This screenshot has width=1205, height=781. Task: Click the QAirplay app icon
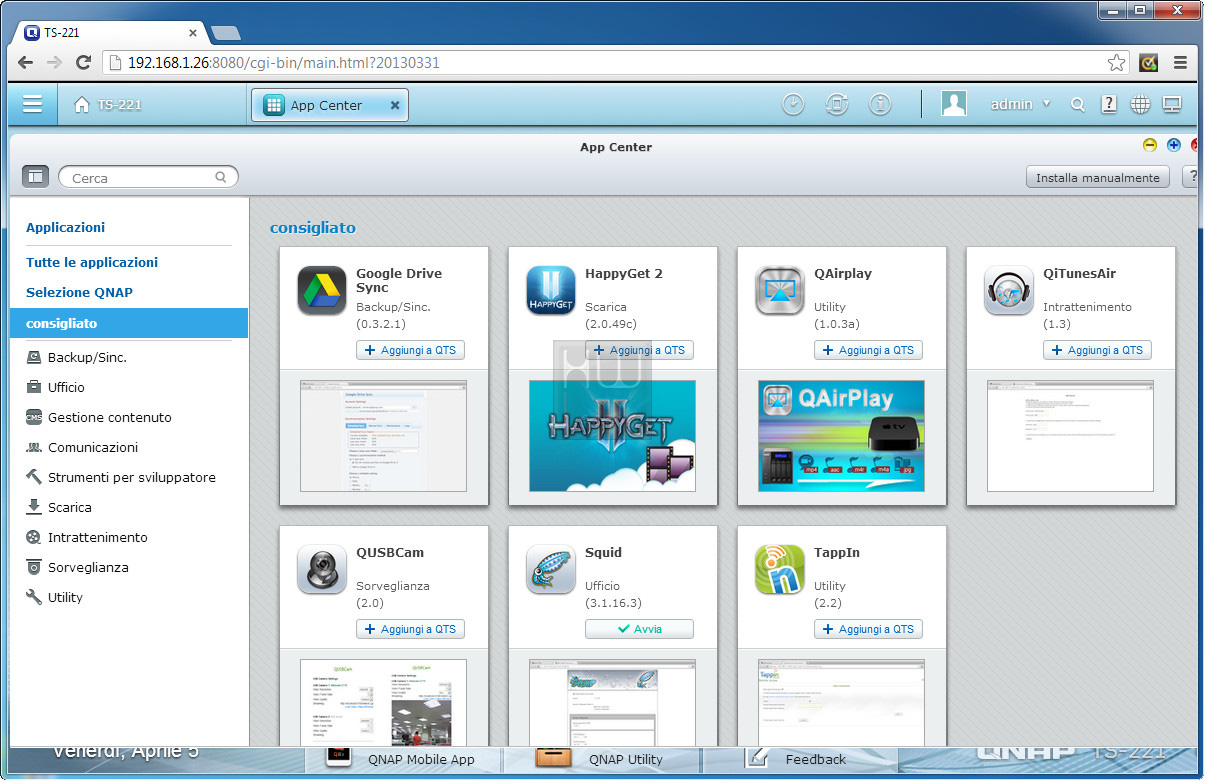(x=780, y=291)
